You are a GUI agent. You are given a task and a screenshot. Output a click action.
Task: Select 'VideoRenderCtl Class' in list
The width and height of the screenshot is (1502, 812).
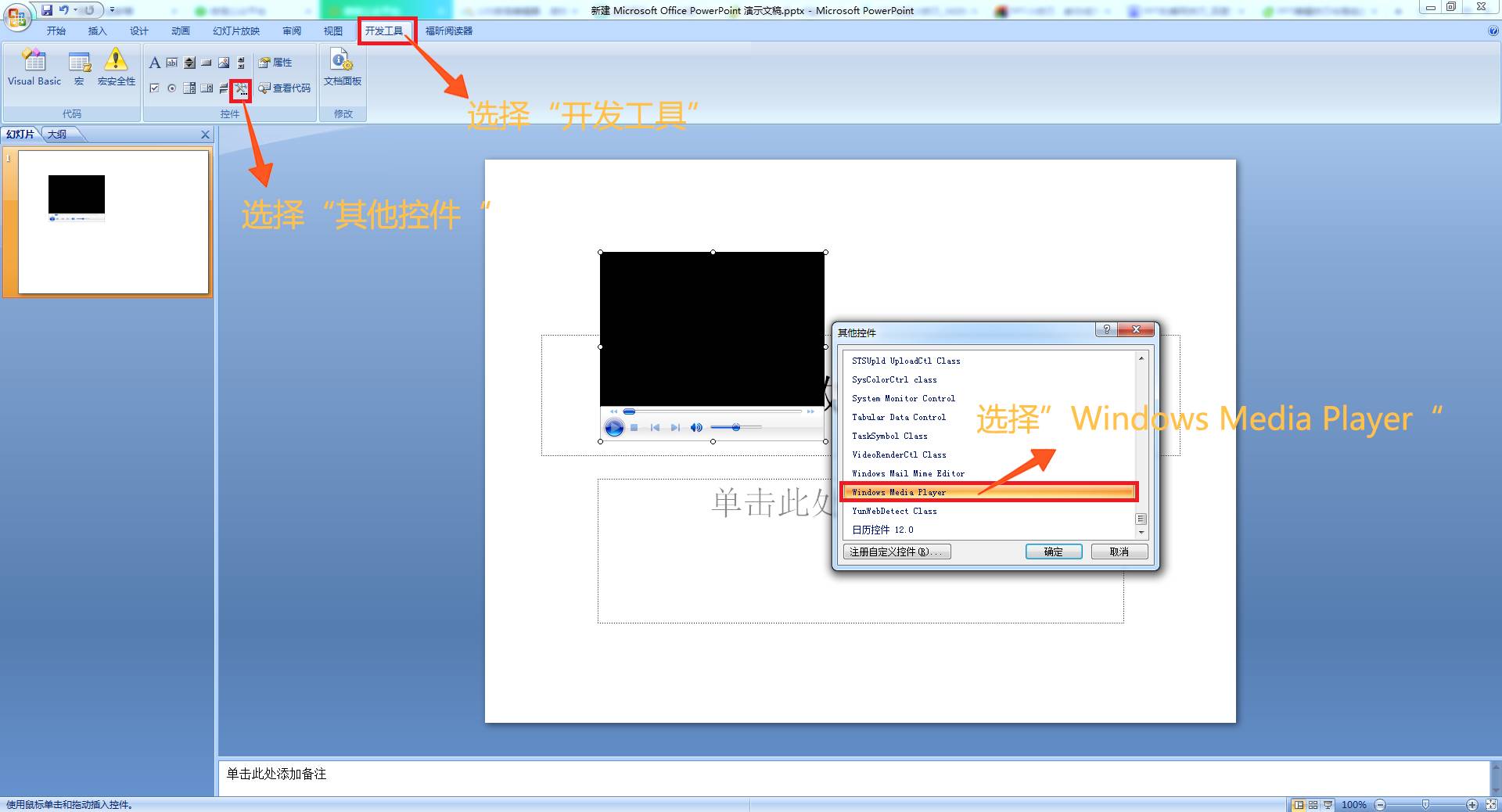pos(989,455)
